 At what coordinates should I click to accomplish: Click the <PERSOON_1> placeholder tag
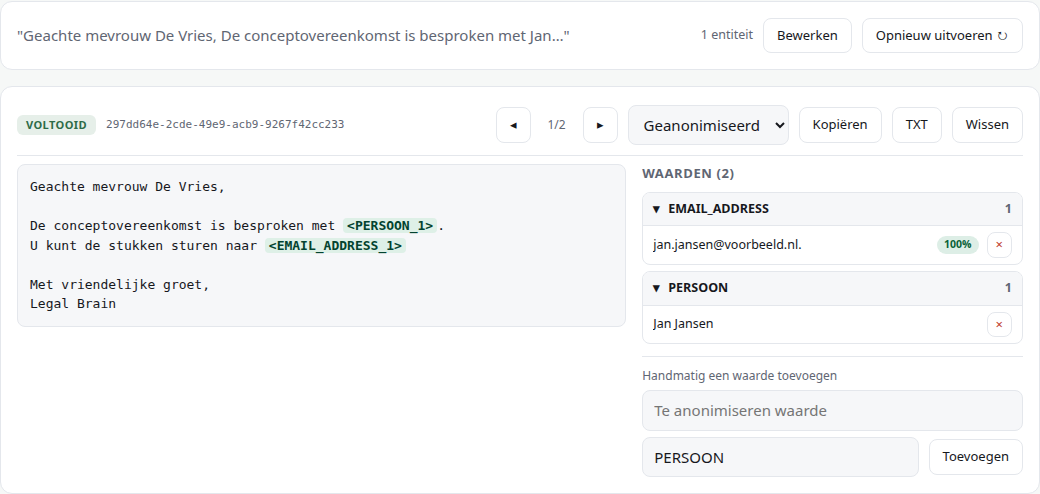391,225
